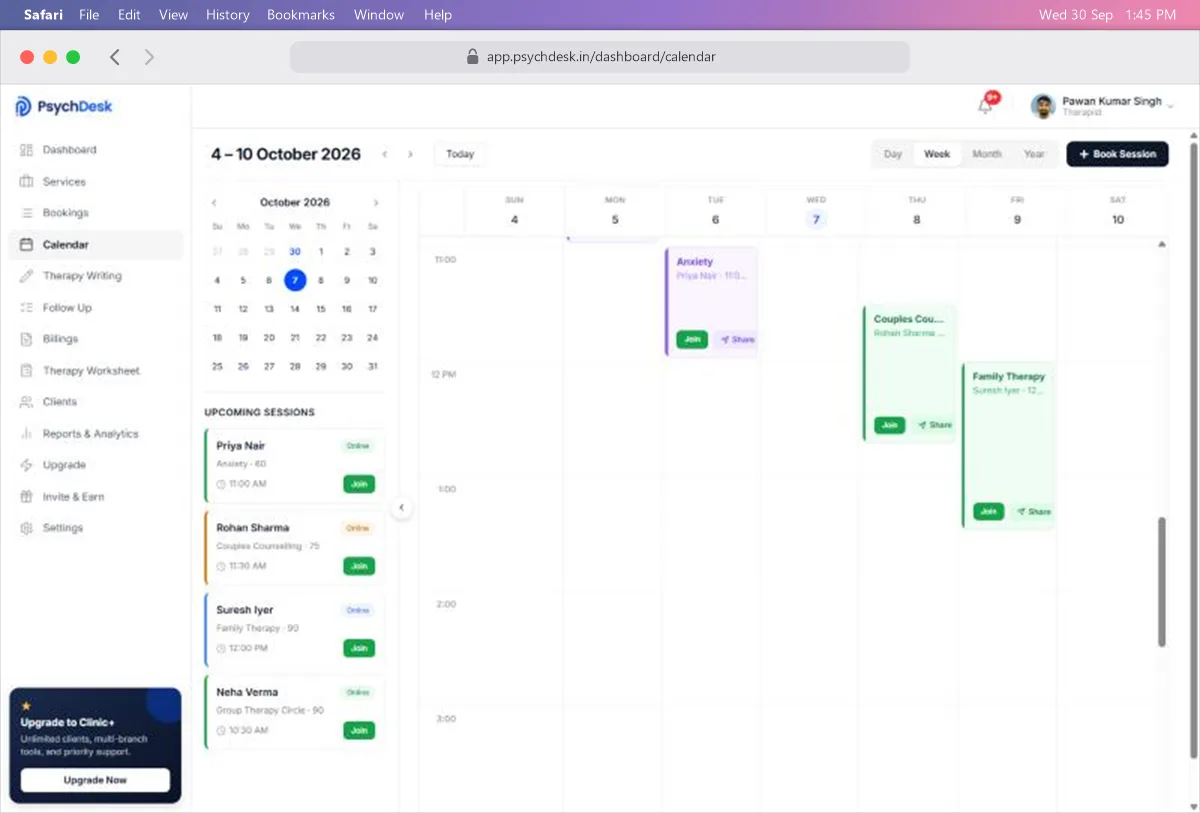Click the "UPCOMING SESSIONS" heading

(260, 412)
